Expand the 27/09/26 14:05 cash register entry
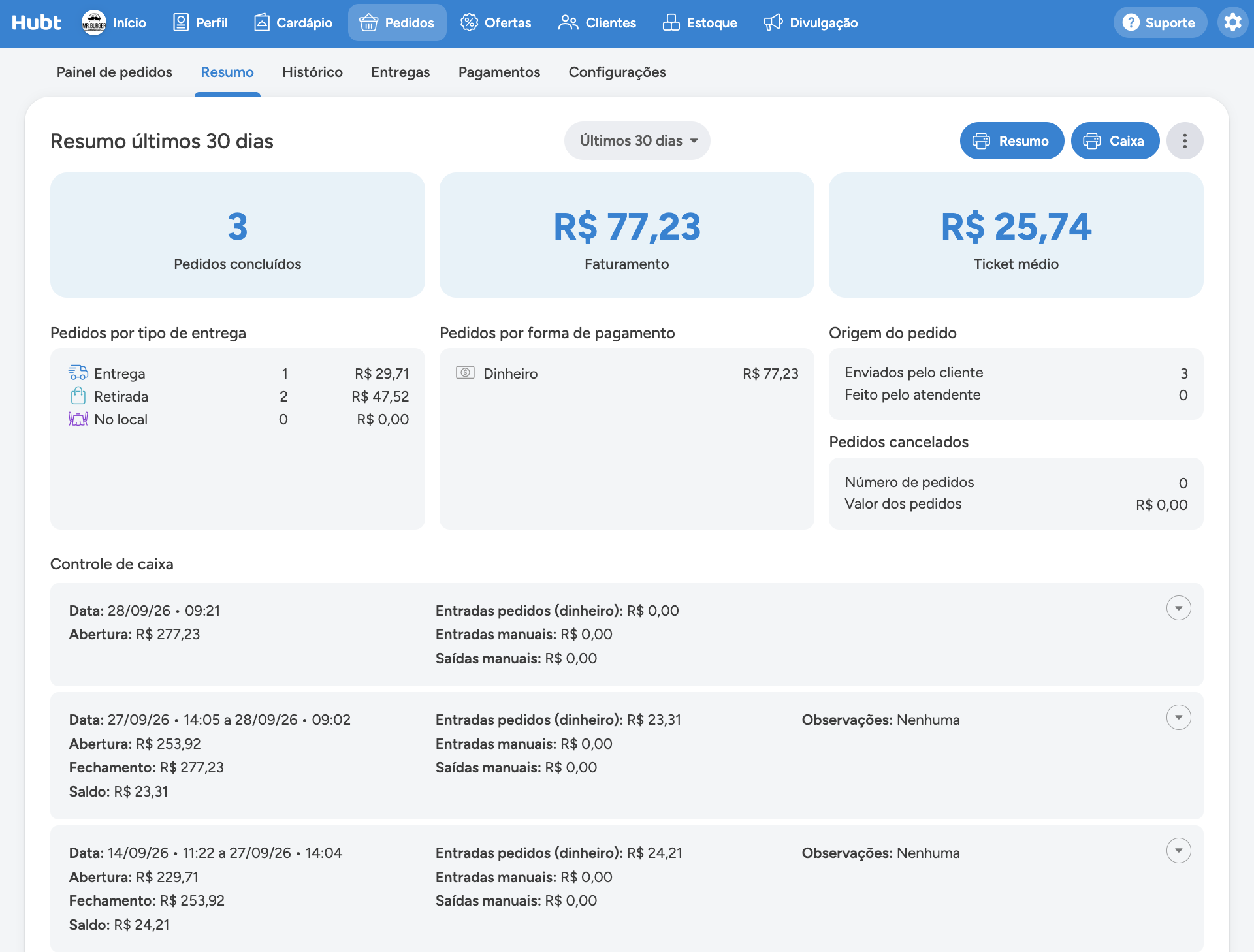The width and height of the screenshot is (1254, 952). (x=1178, y=718)
